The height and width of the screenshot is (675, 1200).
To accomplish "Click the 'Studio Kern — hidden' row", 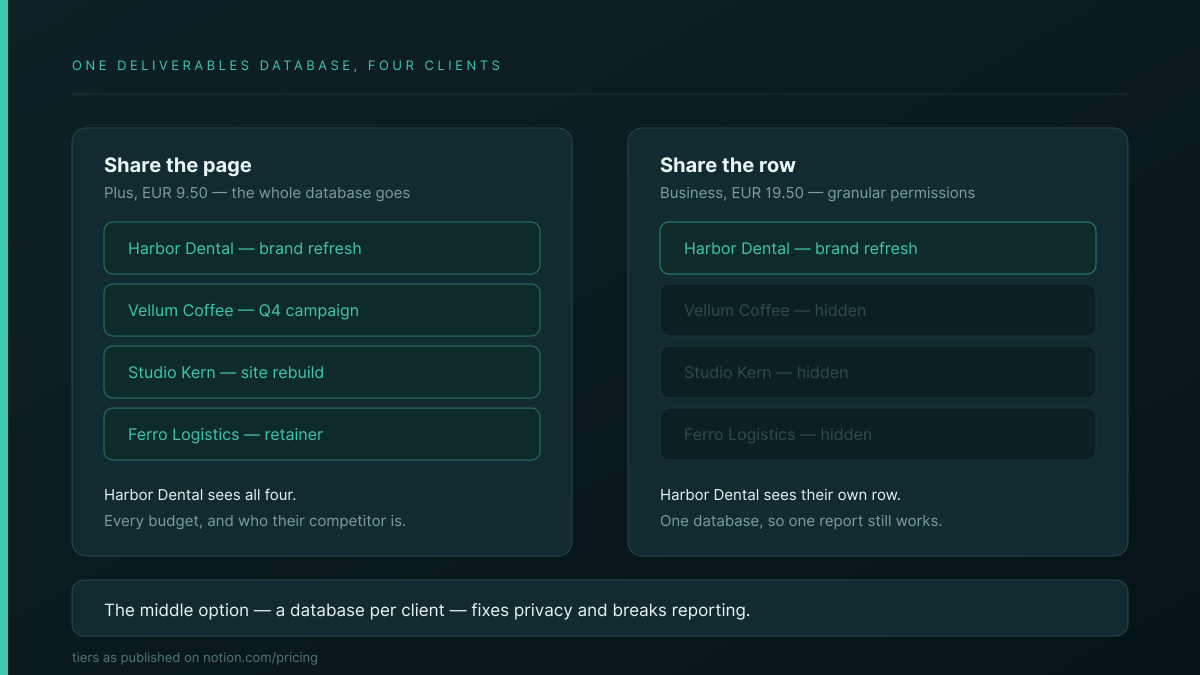I will tap(878, 372).
